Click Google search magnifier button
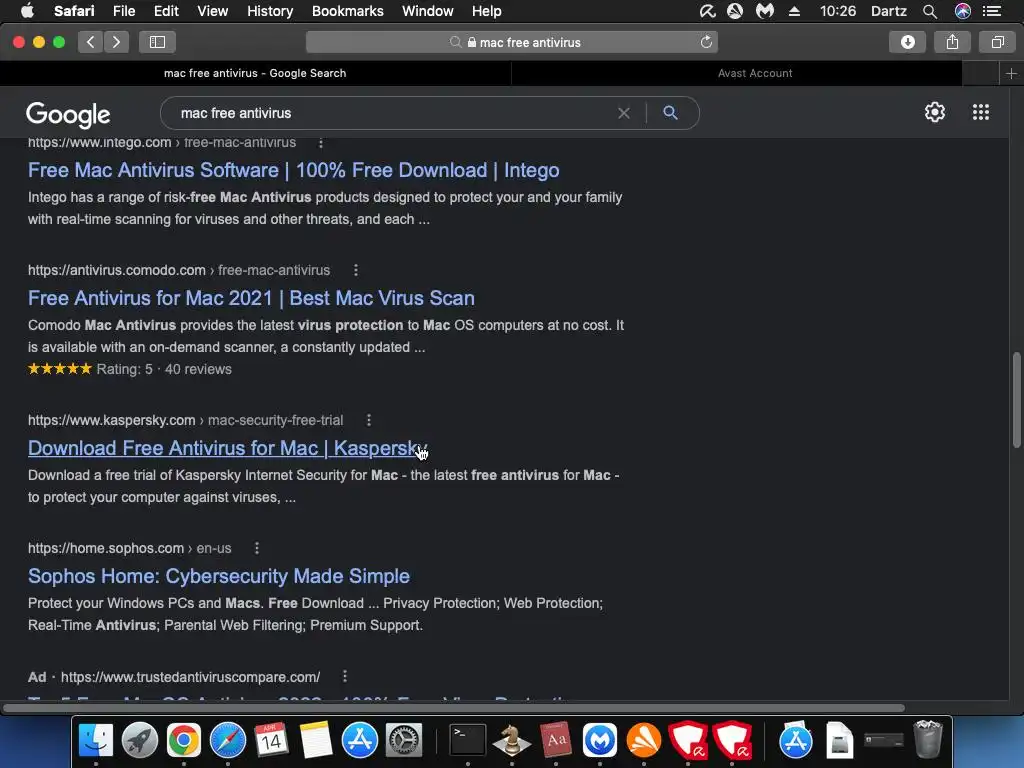The image size is (1024, 768). (x=670, y=113)
